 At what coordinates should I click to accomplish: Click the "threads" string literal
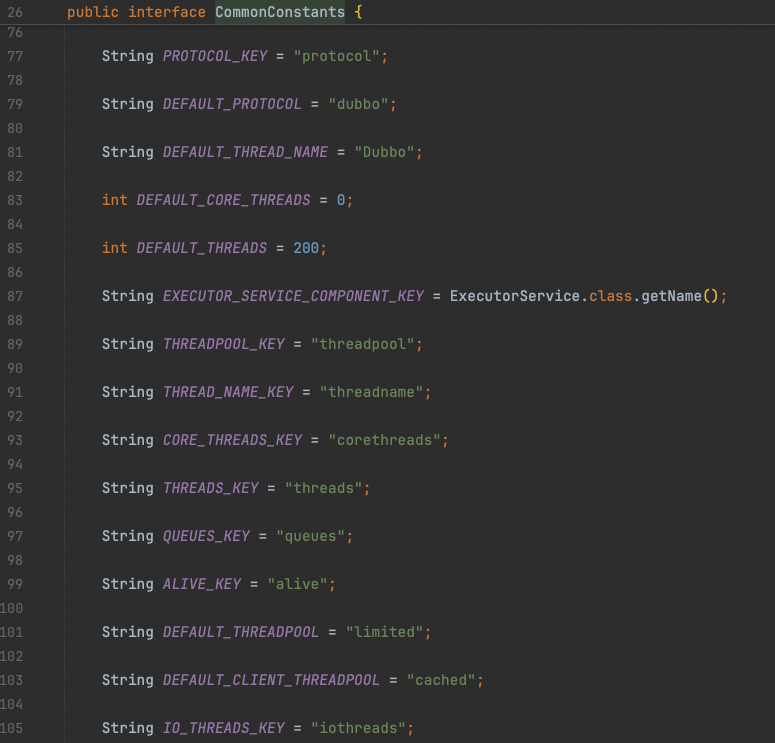pos(323,488)
